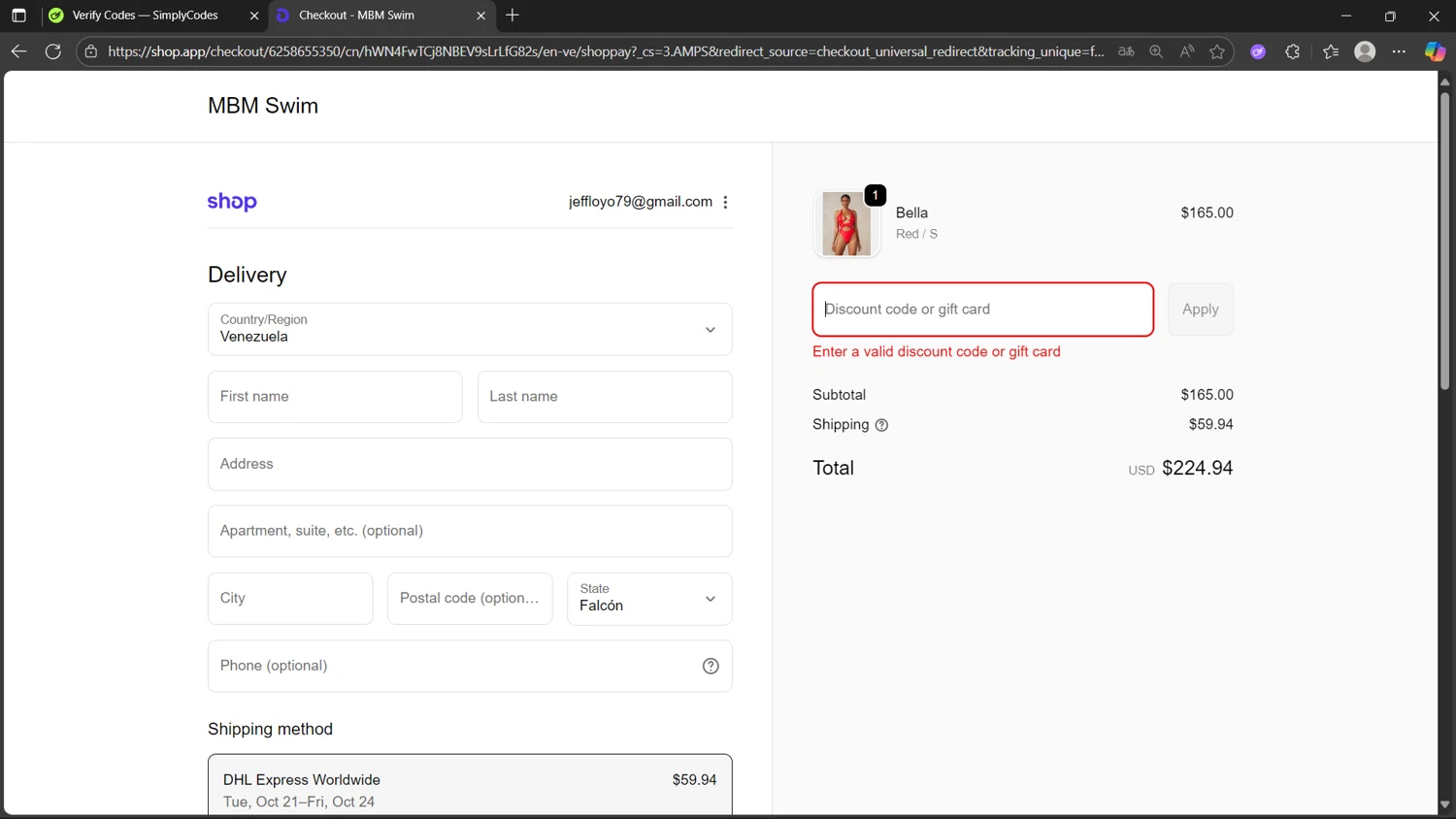
Task: Go back using browser back arrow
Action: click(18, 51)
